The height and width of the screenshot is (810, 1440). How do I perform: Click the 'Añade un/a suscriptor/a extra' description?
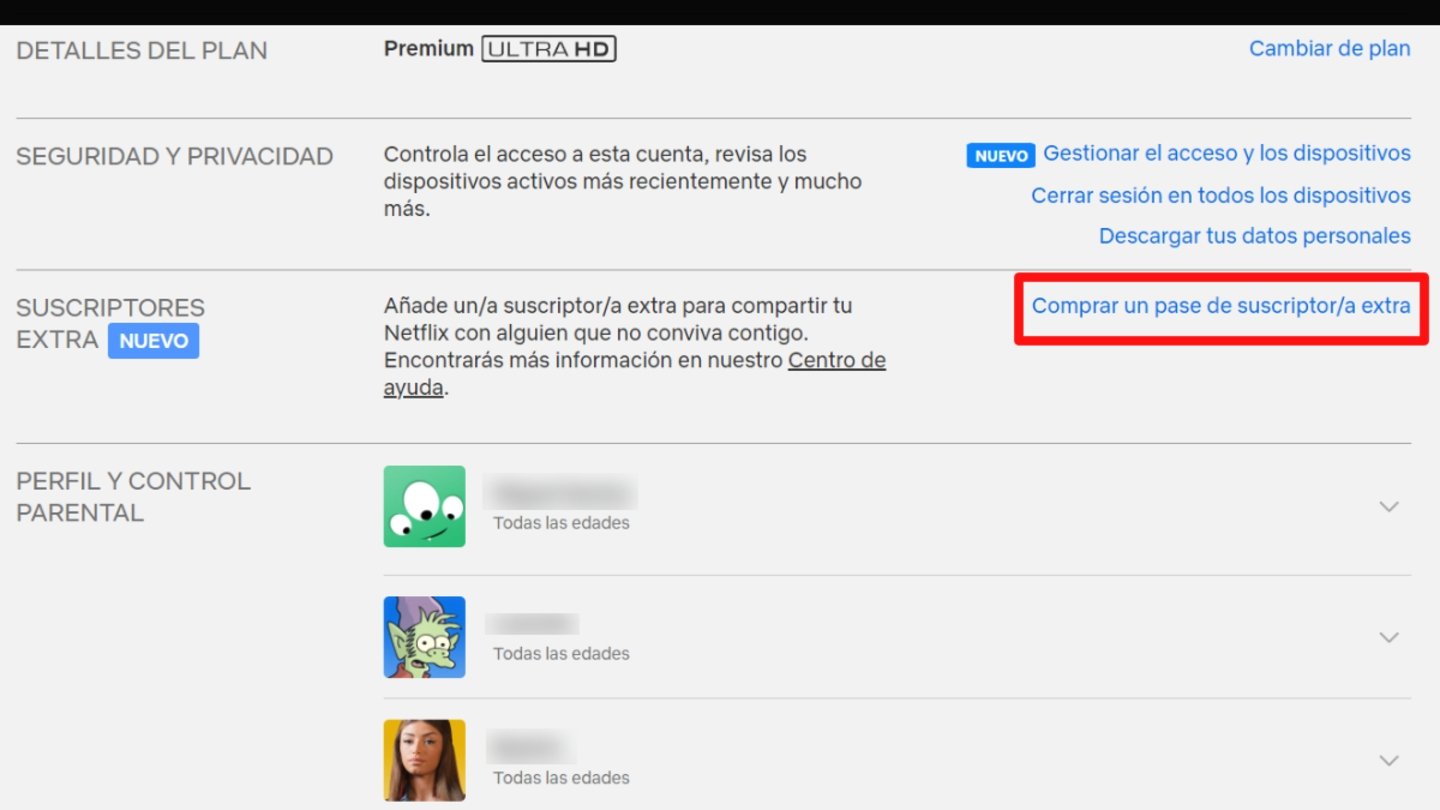[x=635, y=347]
